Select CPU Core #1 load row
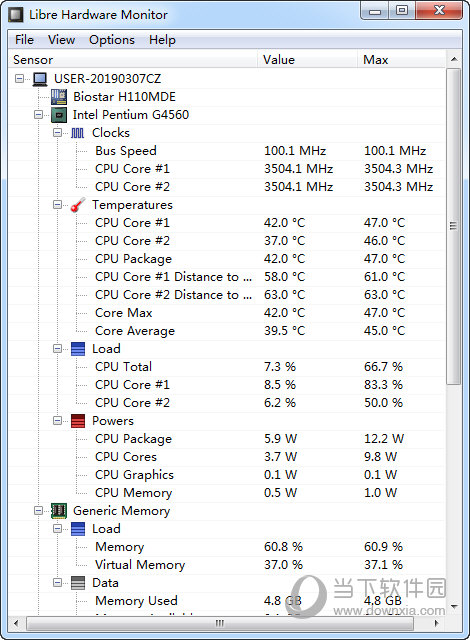The image size is (470, 640). click(227, 384)
